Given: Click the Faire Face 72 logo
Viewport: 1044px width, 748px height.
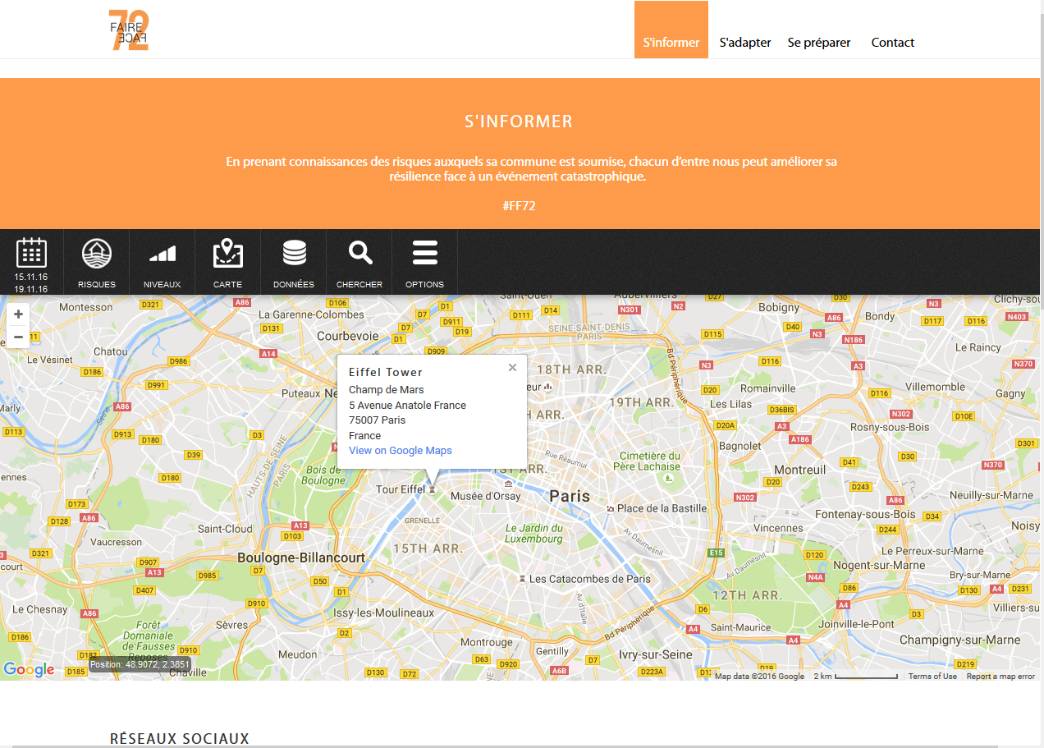Looking at the screenshot, I should click(129, 30).
